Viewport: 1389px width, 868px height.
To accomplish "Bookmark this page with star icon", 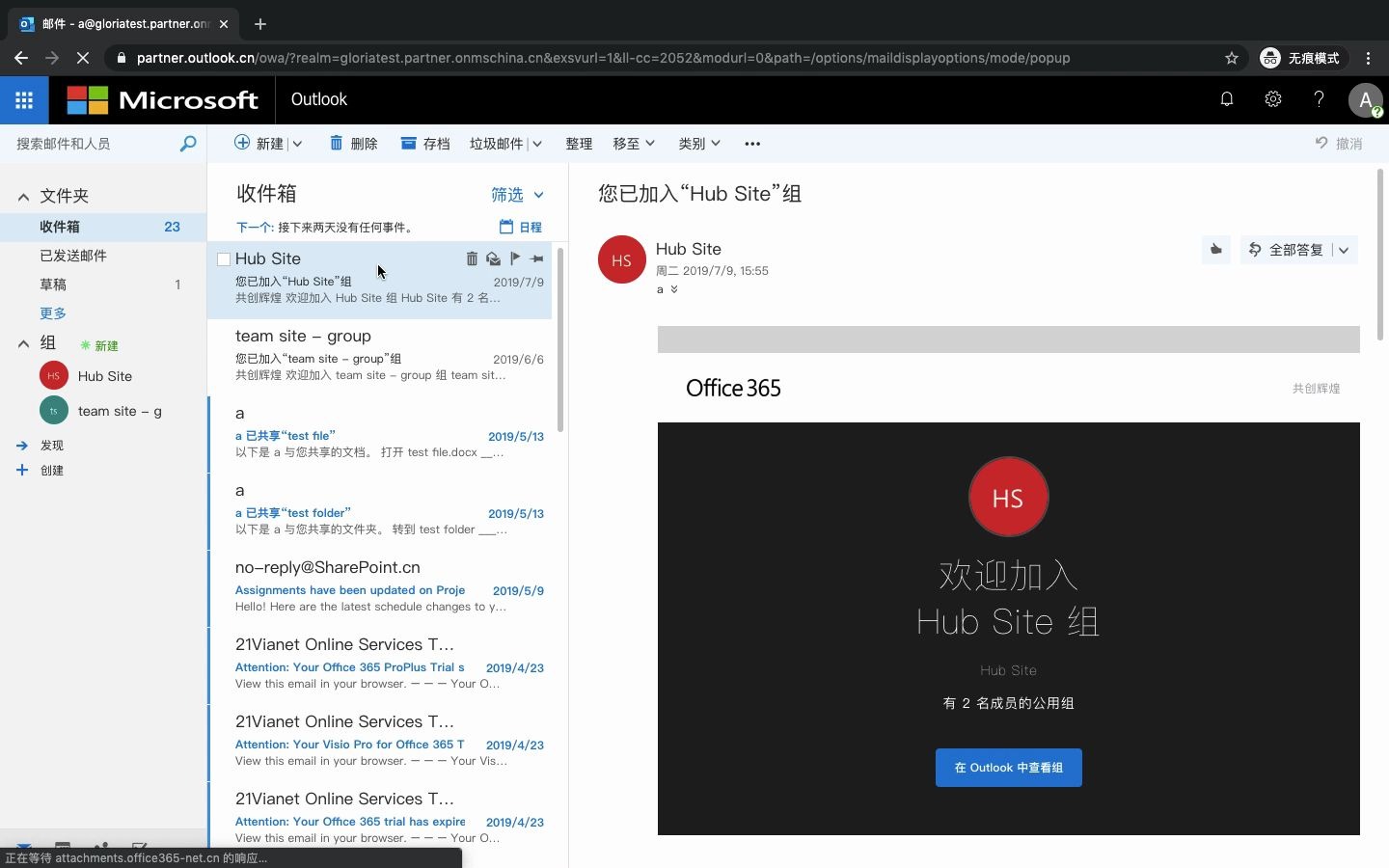I will tap(1232, 58).
